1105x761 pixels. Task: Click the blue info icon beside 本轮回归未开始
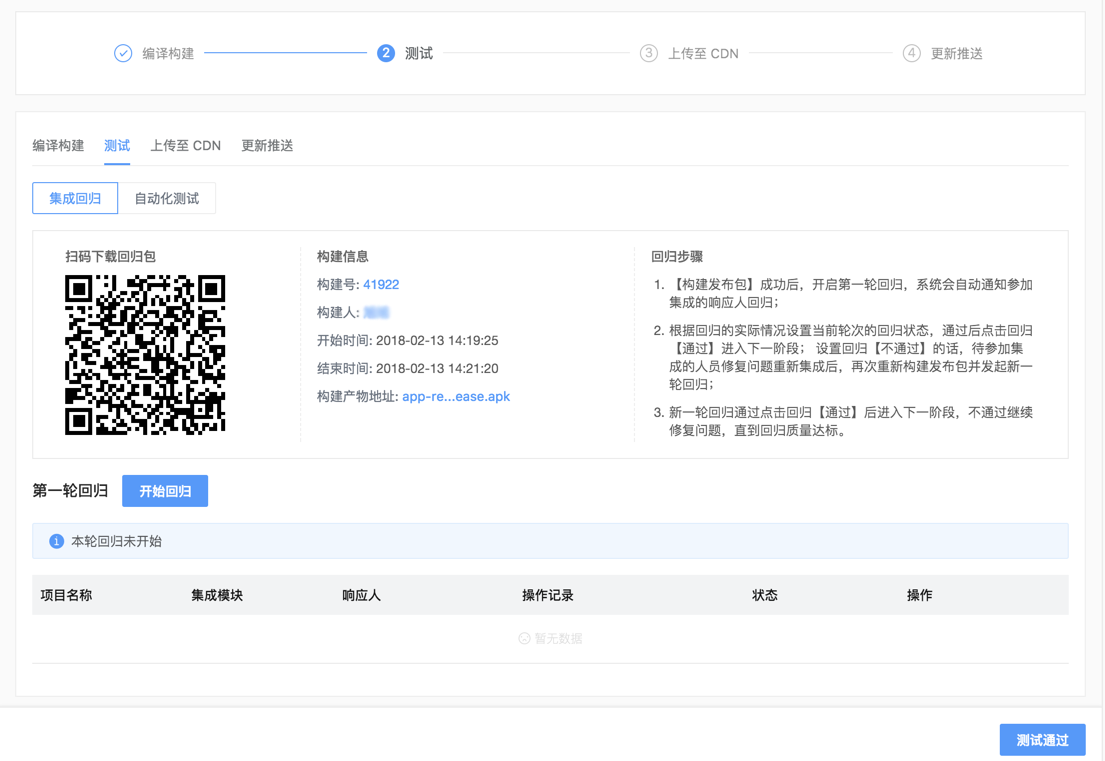coord(56,541)
